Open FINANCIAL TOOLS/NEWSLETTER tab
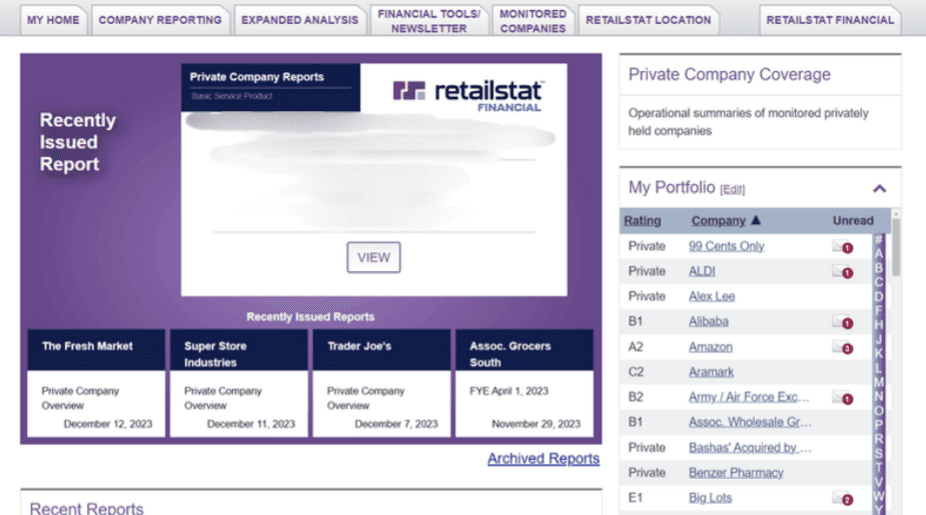 pyautogui.click(x=429, y=21)
